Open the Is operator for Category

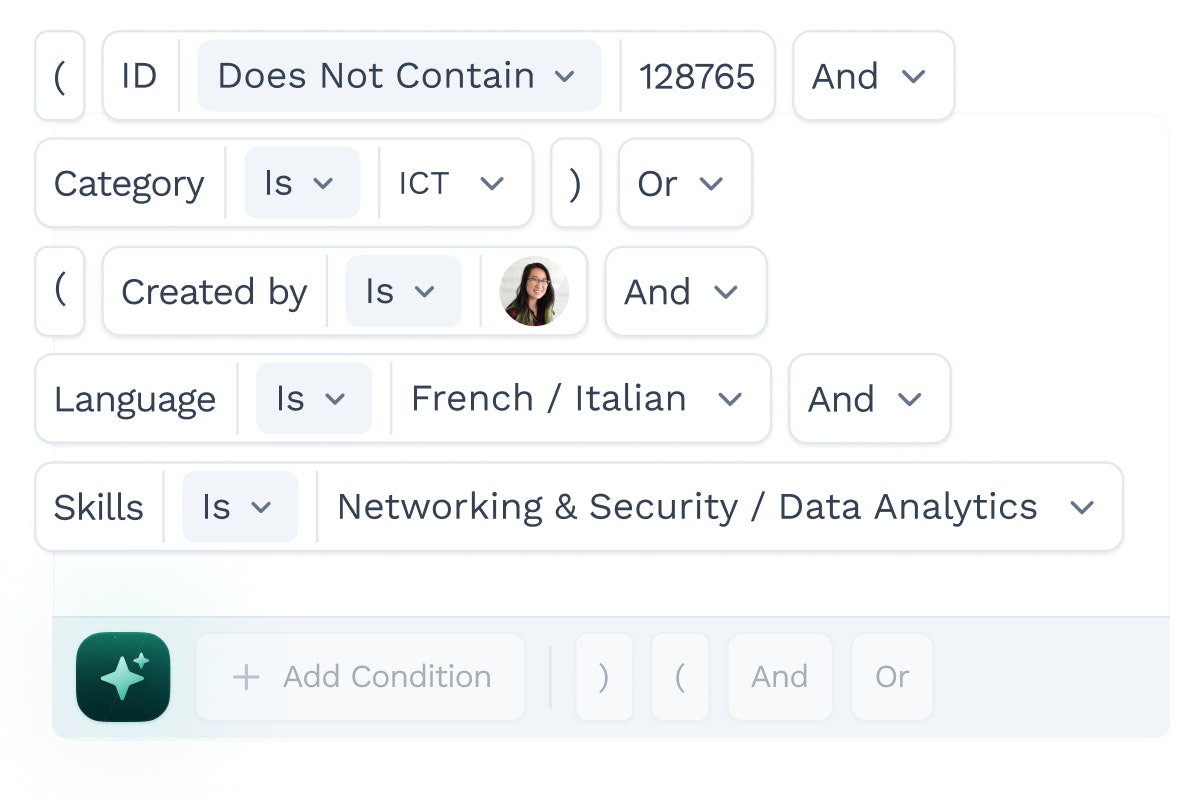point(302,183)
